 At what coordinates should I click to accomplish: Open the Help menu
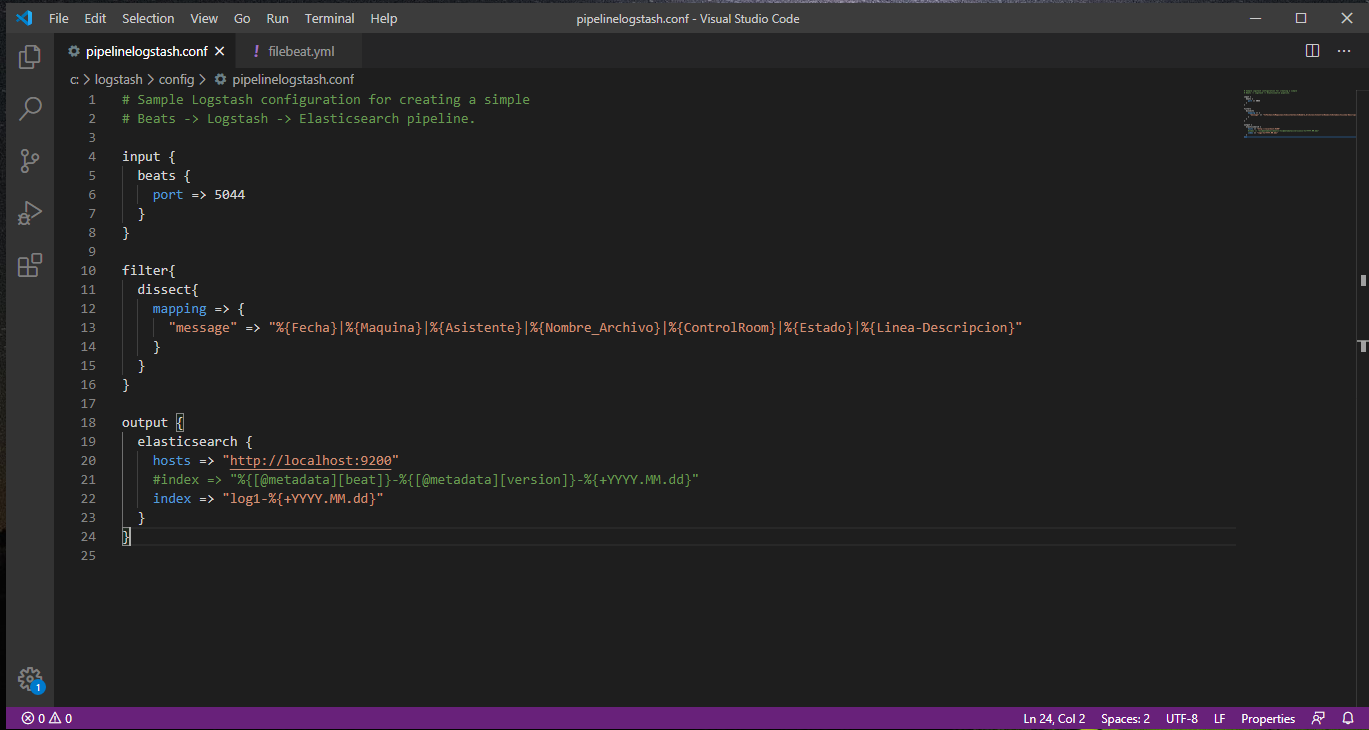pyautogui.click(x=383, y=18)
